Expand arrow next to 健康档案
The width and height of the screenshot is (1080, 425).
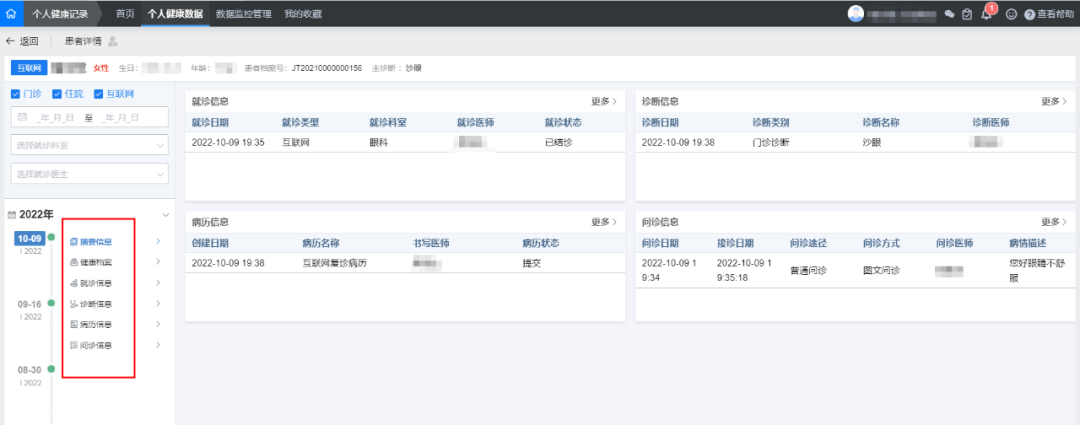pos(158,262)
